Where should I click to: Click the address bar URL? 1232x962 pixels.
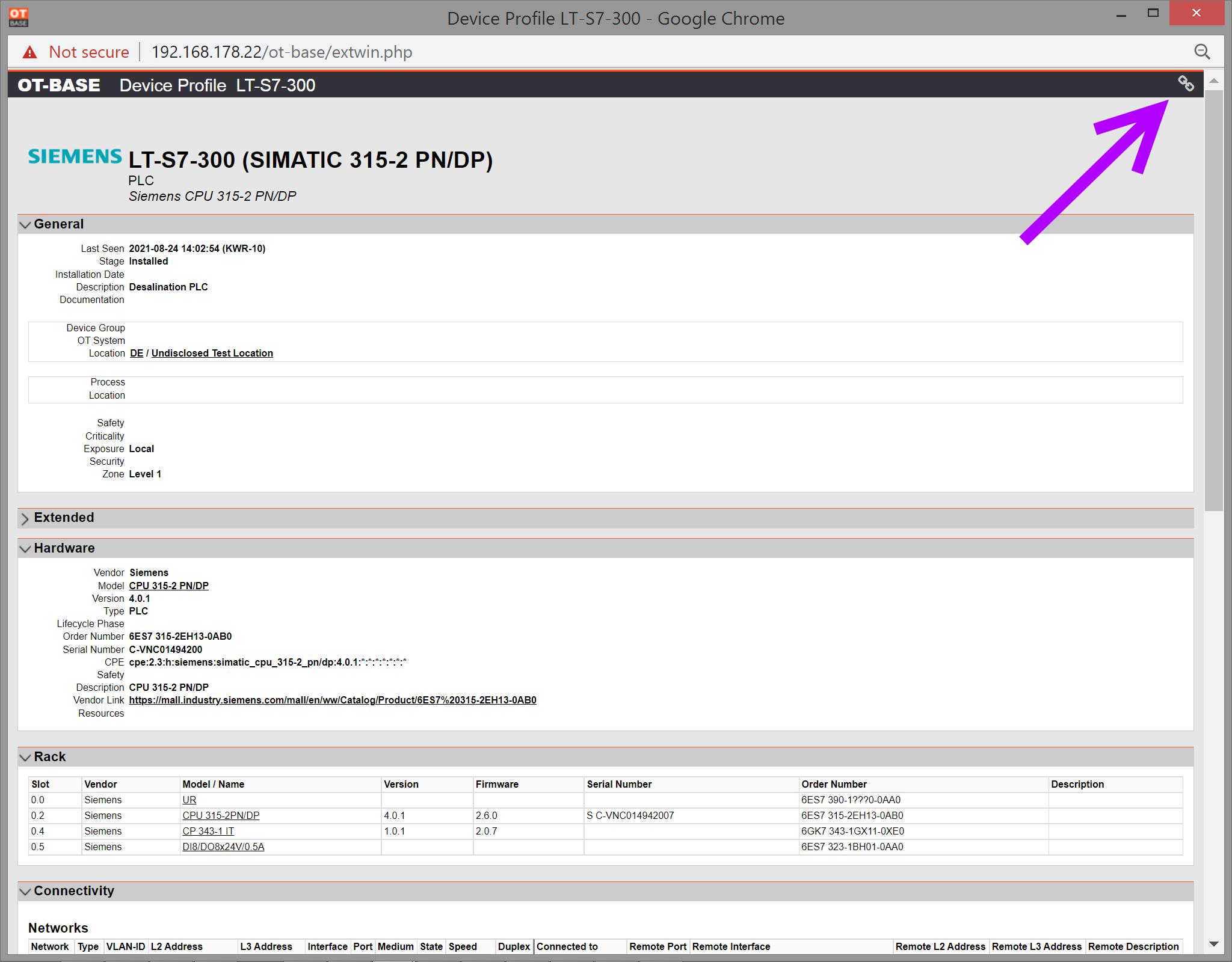click(282, 52)
